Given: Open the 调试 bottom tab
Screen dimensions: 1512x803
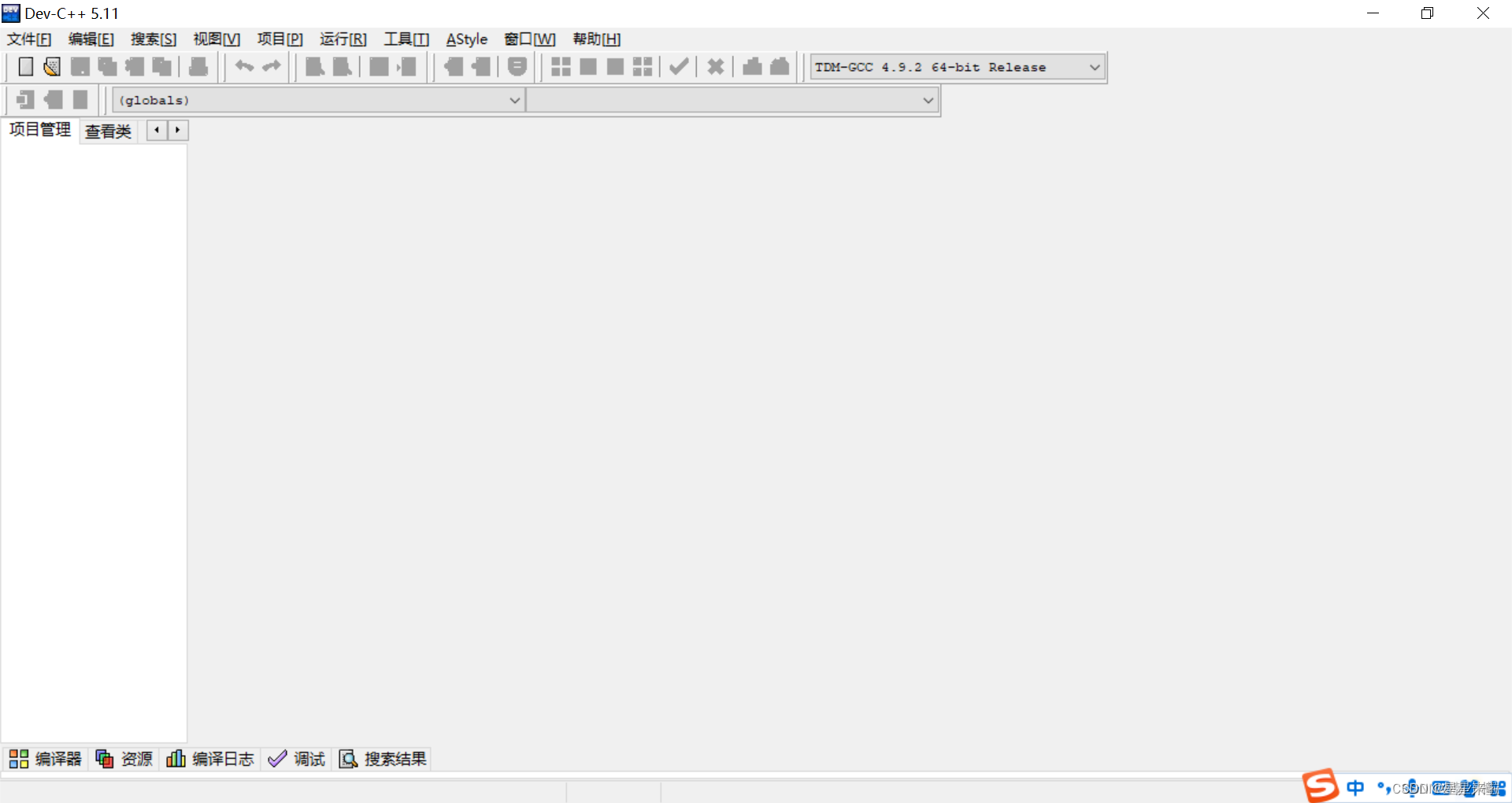Looking at the screenshot, I should click(297, 759).
